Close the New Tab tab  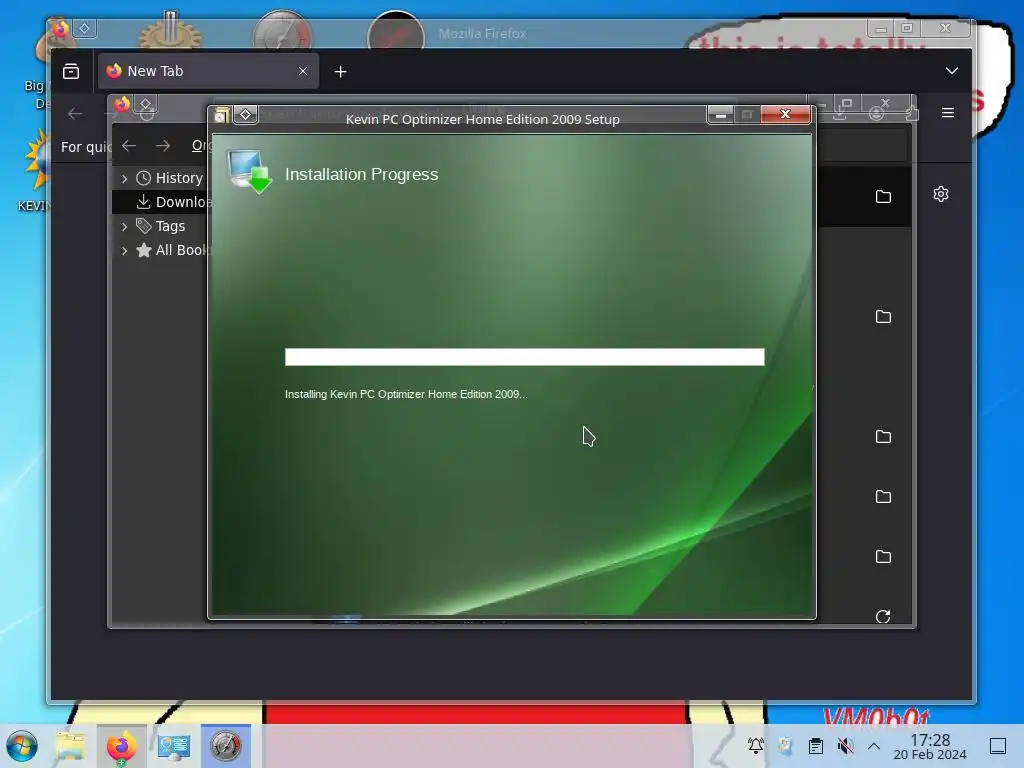(302, 71)
